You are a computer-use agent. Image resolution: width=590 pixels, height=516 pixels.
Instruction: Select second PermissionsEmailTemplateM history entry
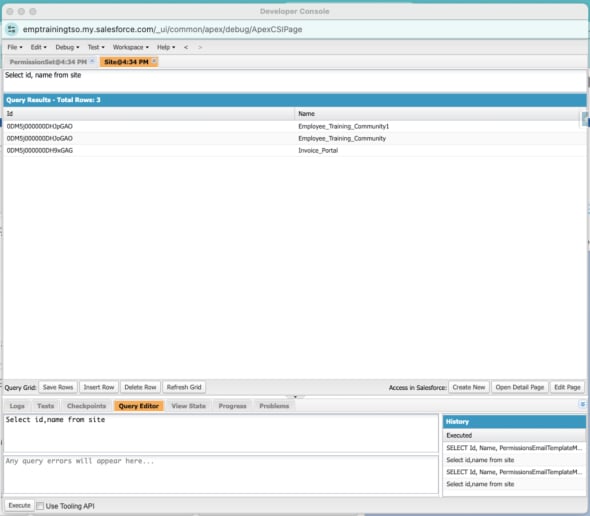point(514,472)
